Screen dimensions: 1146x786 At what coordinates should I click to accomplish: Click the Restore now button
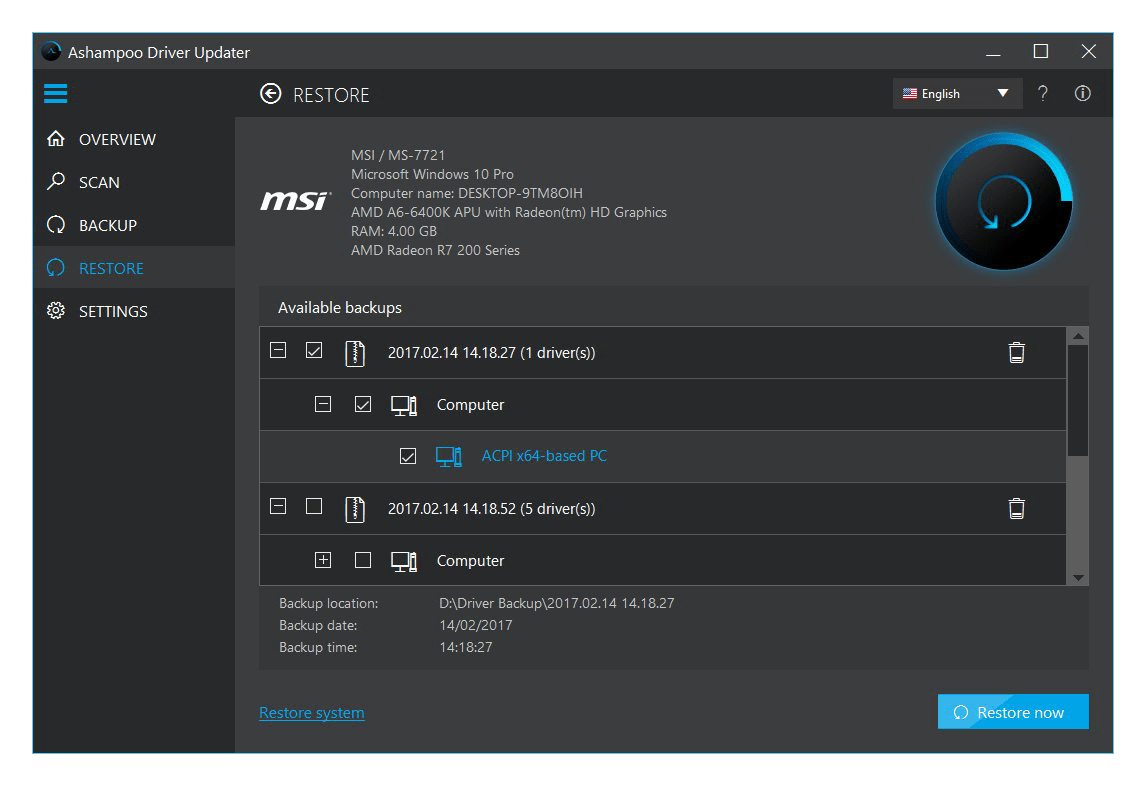coord(1012,712)
